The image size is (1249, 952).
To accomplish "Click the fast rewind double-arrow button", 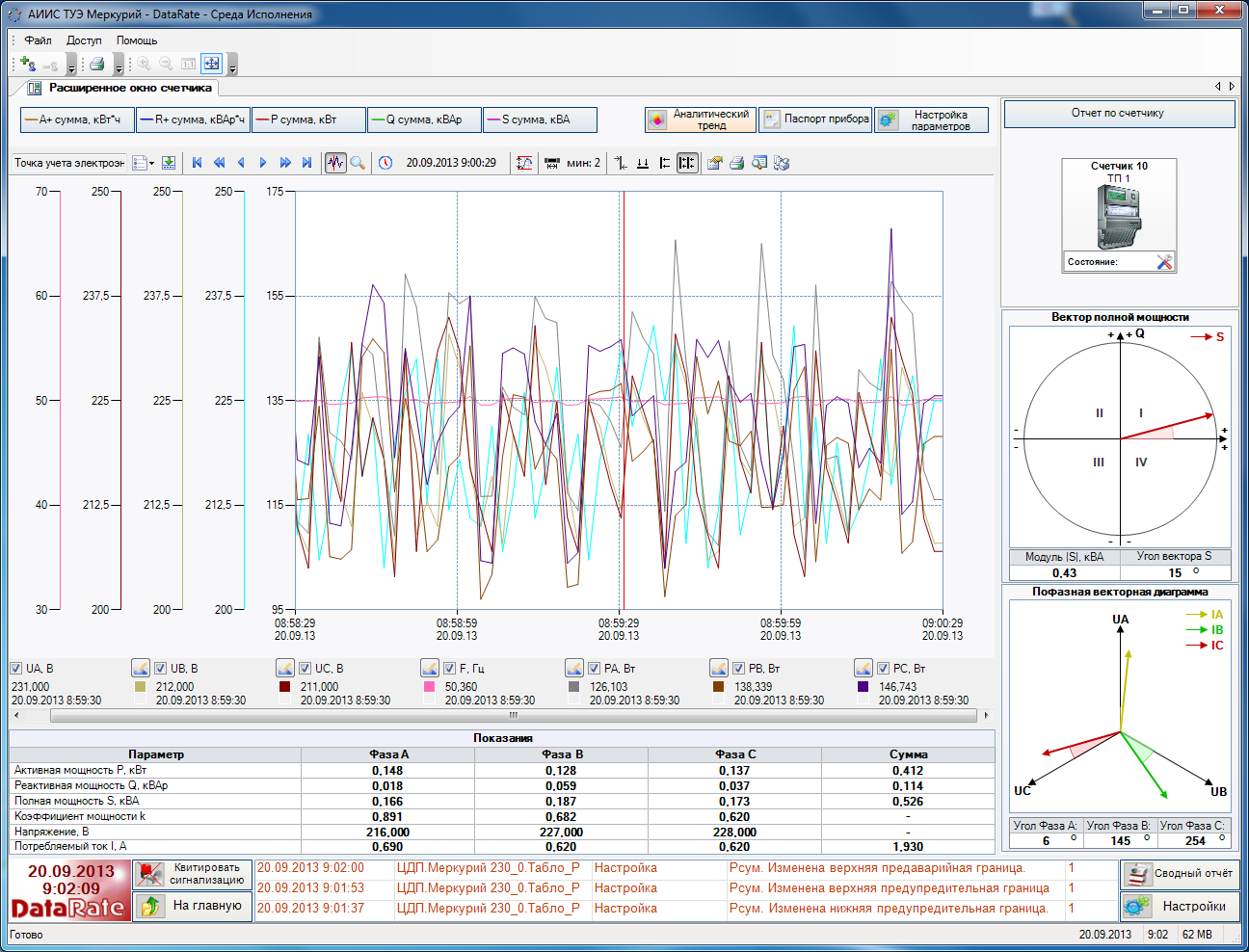I will 219,163.
